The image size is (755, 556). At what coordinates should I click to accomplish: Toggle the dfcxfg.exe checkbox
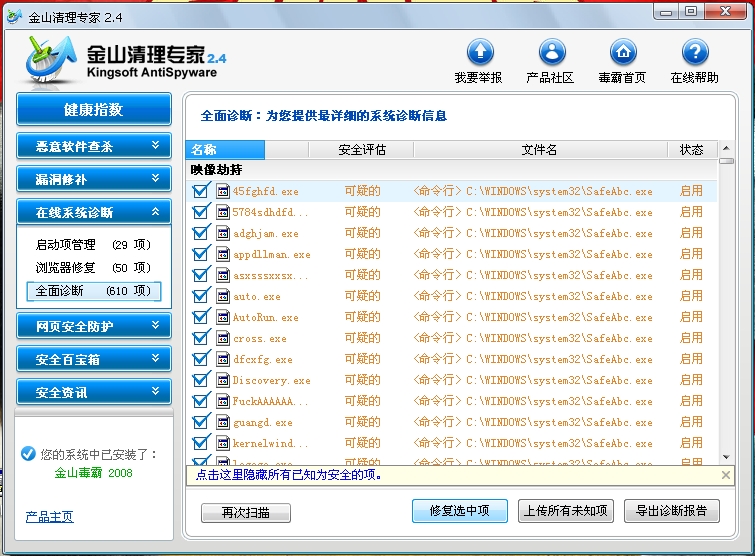pyautogui.click(x=200, y=359)
